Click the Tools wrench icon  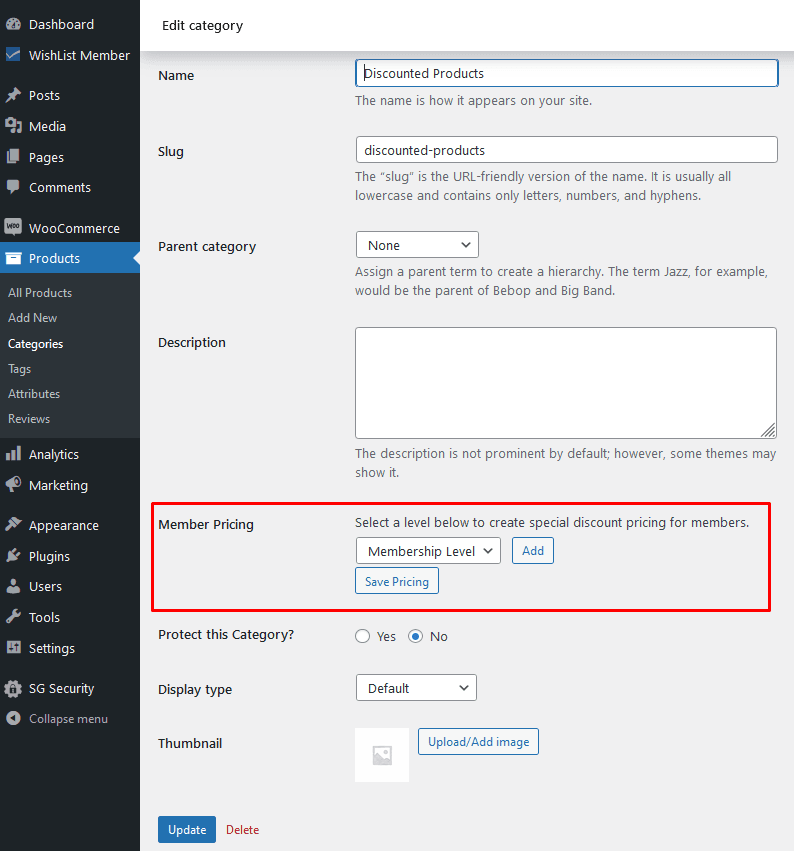point(14,617)
